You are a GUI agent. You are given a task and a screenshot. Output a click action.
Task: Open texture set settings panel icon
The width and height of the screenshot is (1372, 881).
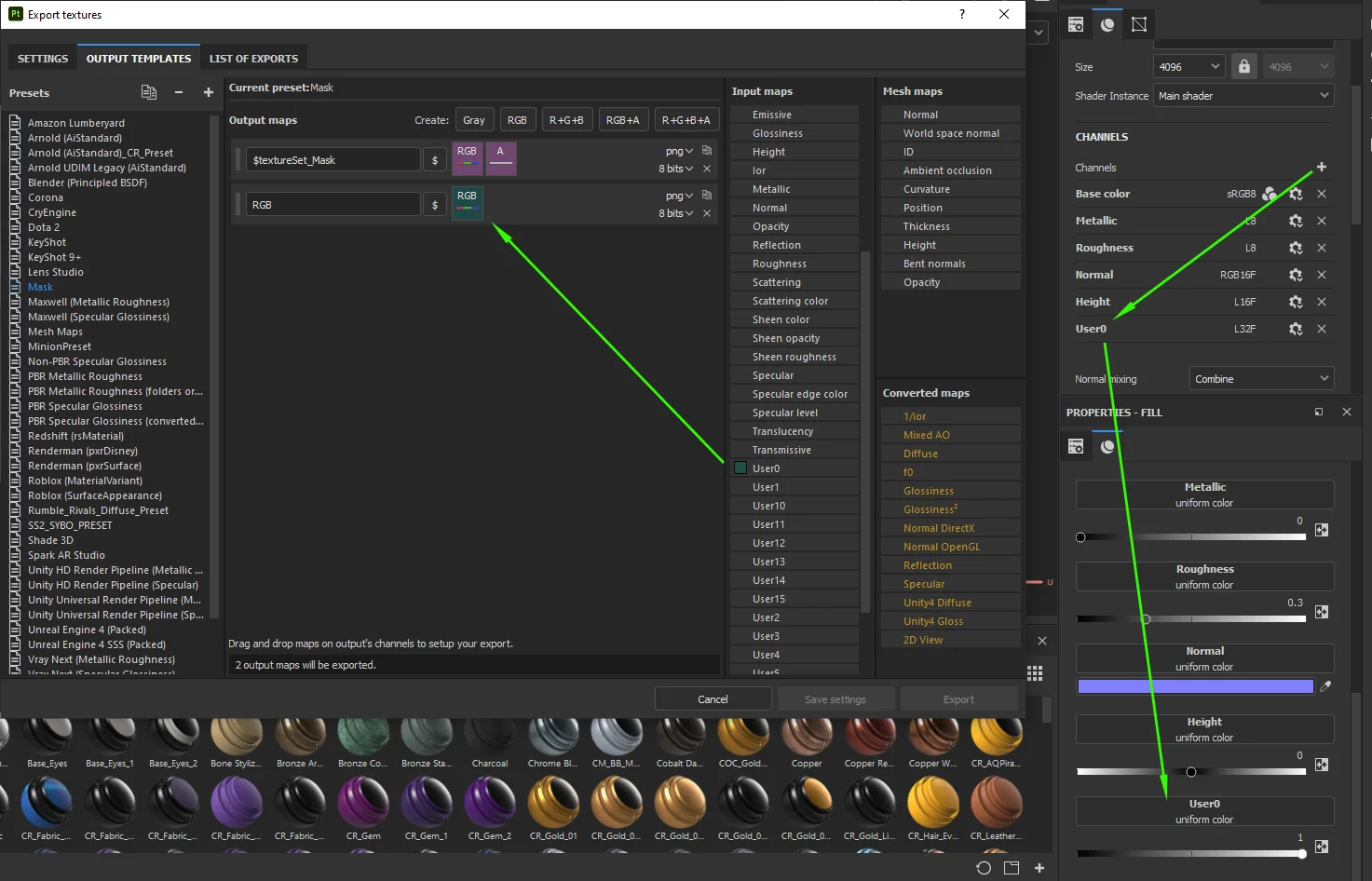click(1076, 24)
